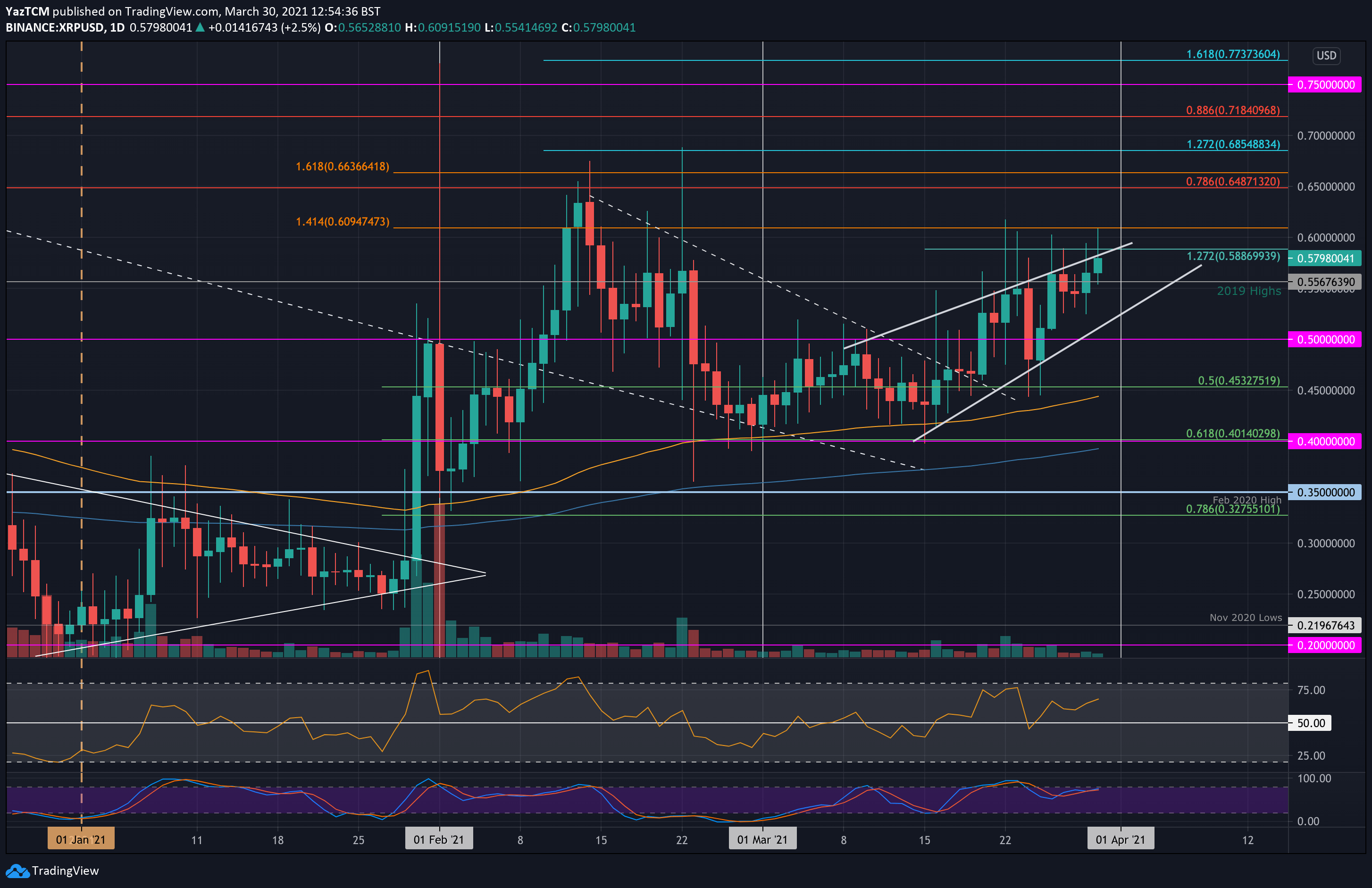Click the 25 date tick in January
1372x888 pixels.
tap(358, 840)
